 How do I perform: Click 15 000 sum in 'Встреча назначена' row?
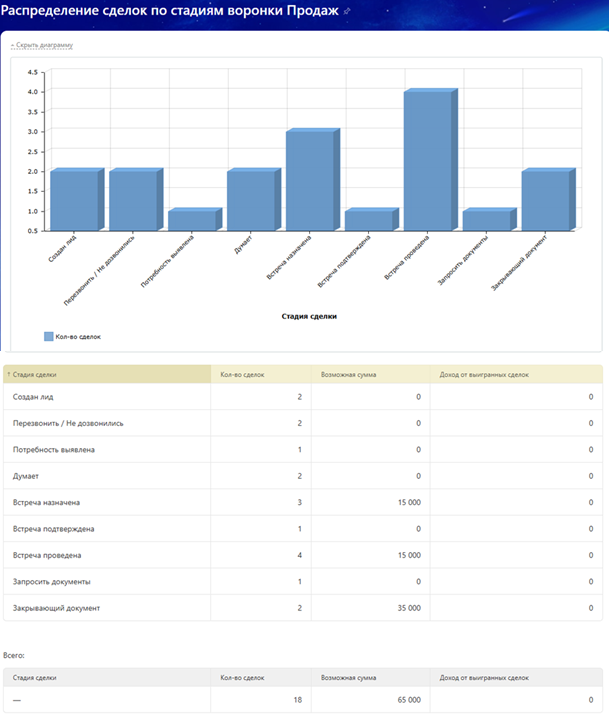409,503
